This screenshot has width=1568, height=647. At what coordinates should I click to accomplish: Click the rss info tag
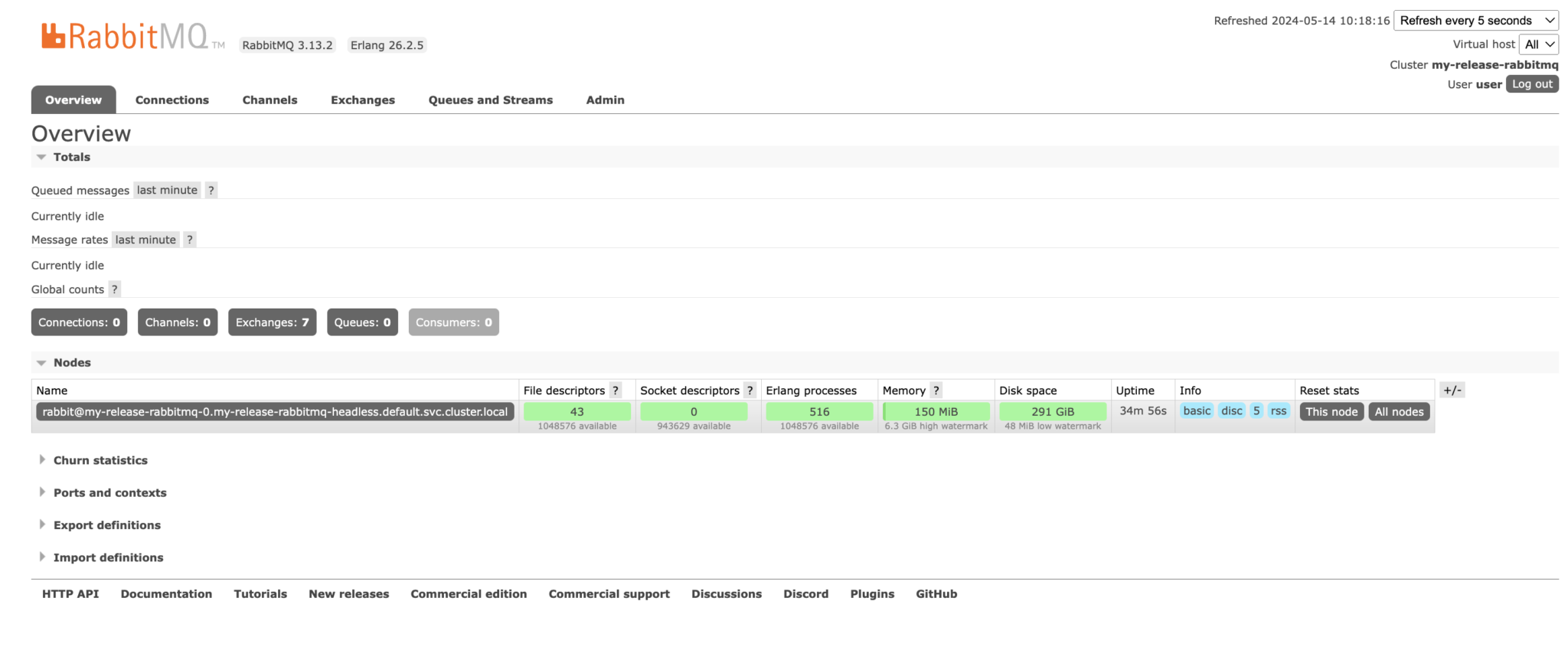(1279, 411)
